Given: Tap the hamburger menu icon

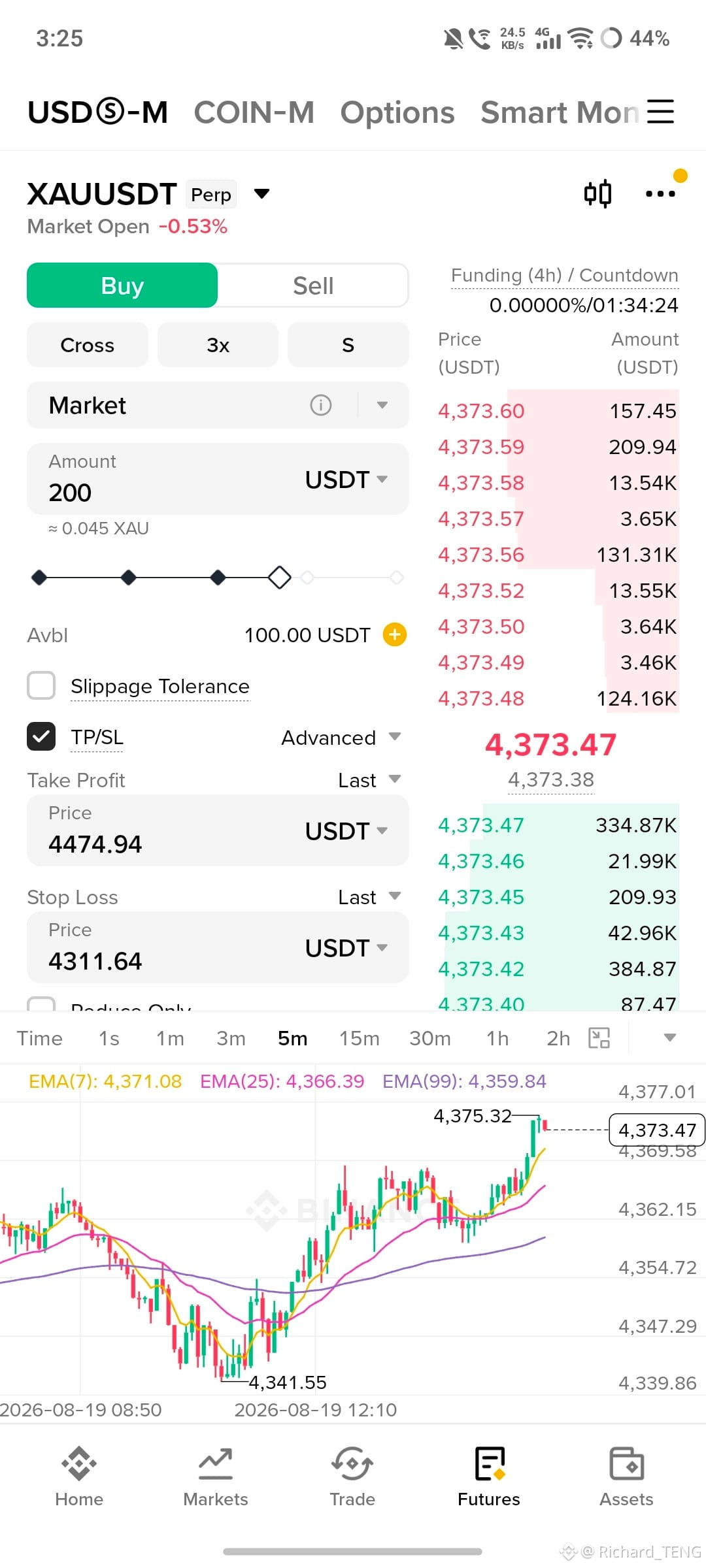Looking at the screenshot, I should tap(660, 112).
